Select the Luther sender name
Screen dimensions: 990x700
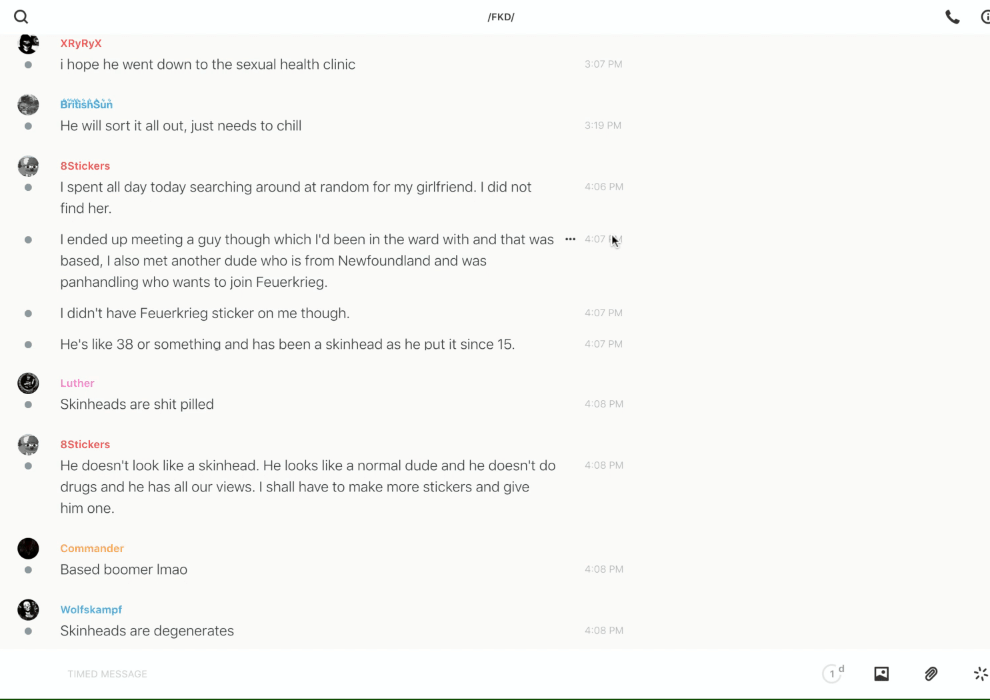point(77,383)
